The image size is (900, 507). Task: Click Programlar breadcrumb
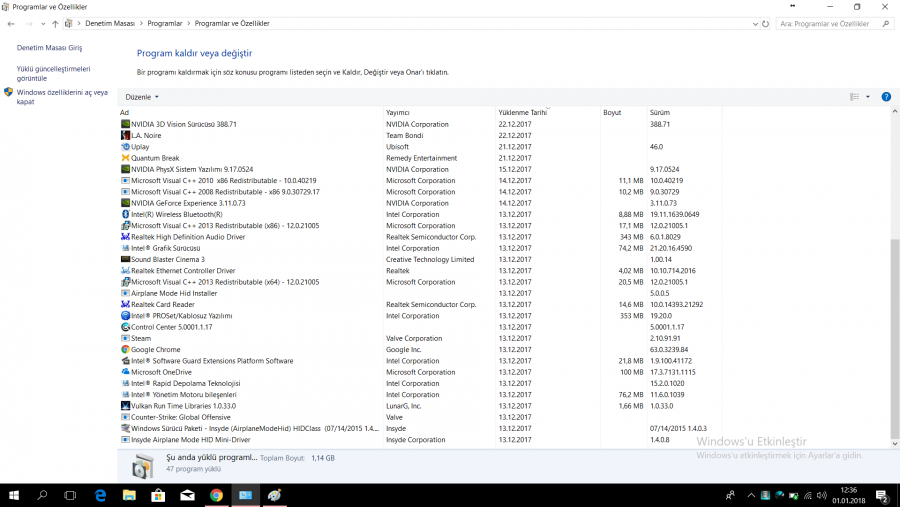165,24
